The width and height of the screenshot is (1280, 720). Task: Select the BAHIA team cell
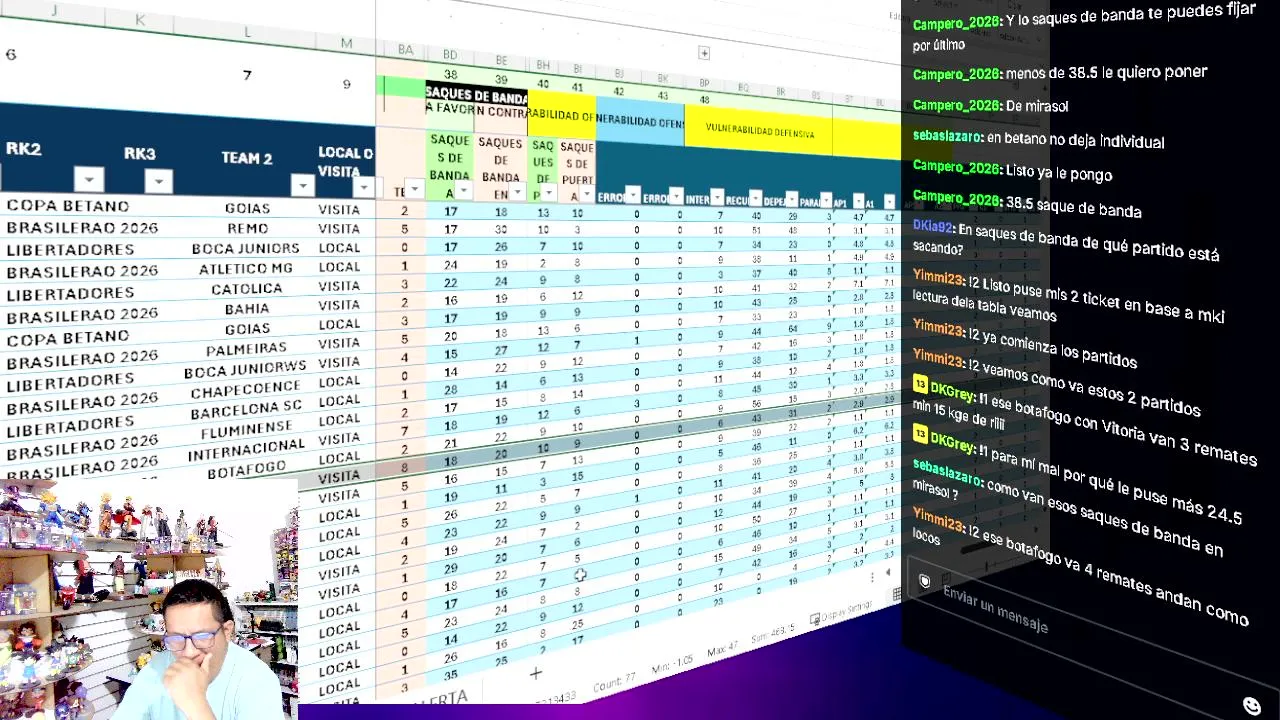point(247,309)
